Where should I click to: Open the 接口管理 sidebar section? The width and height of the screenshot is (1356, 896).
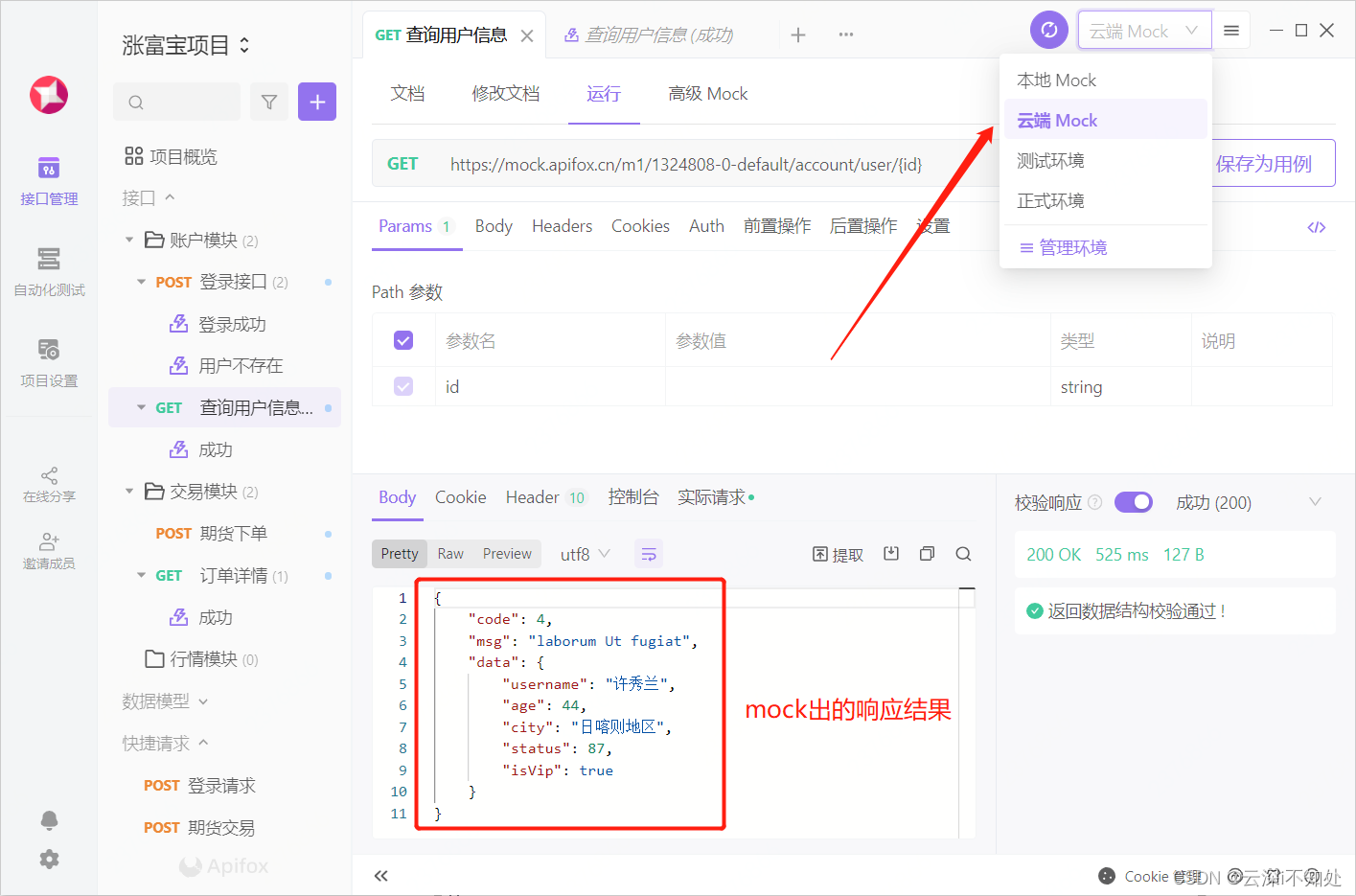pos(49,181)
